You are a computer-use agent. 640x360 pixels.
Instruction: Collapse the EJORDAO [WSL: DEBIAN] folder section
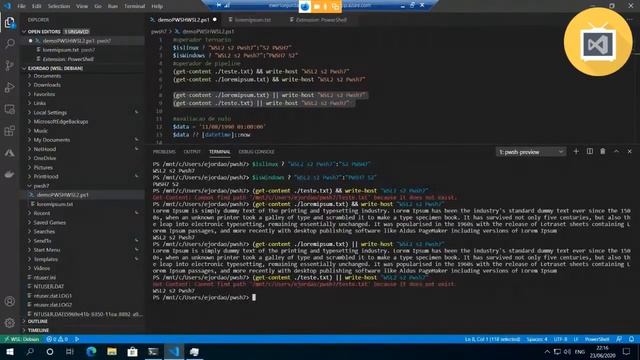point(55,68)
